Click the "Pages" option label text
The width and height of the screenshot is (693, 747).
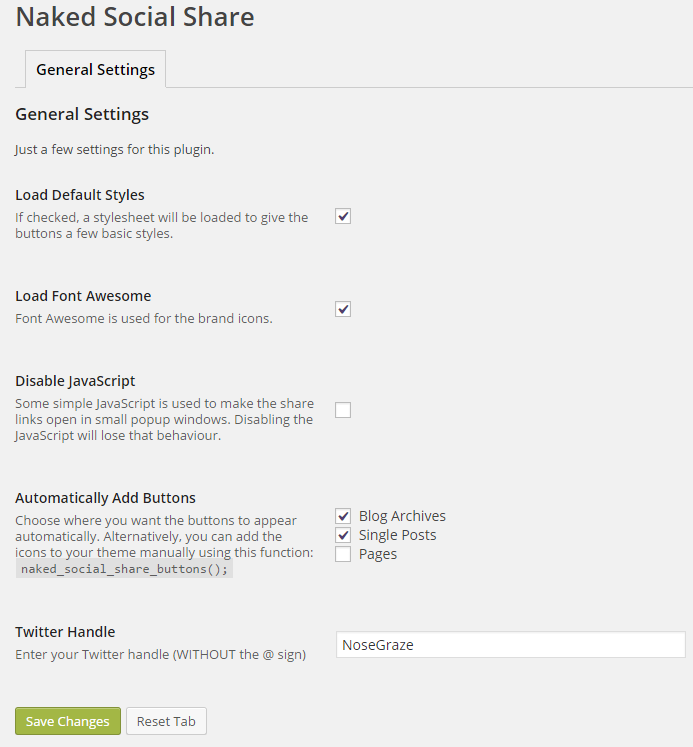pos(378,554)
